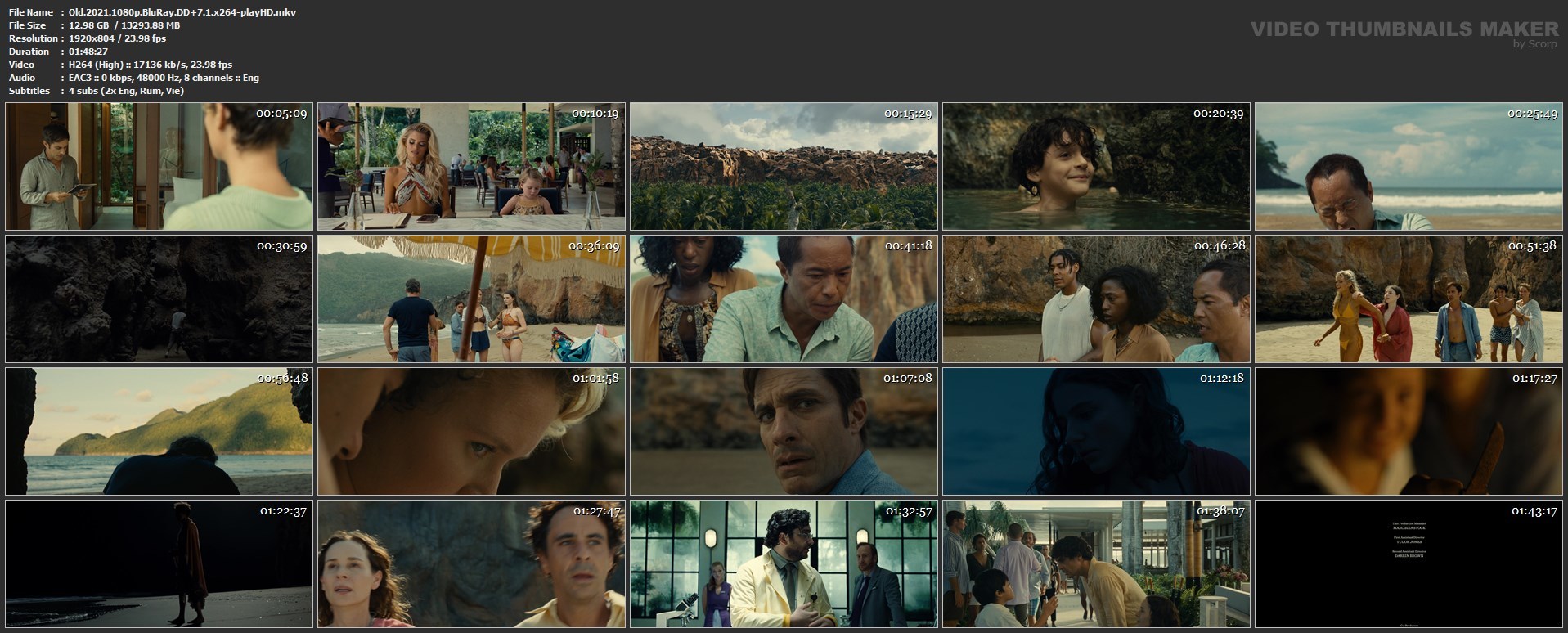
Task: Select the sunset island thumbnail 00:56:48
Action: pyautogui.click(x=159, y=431)
